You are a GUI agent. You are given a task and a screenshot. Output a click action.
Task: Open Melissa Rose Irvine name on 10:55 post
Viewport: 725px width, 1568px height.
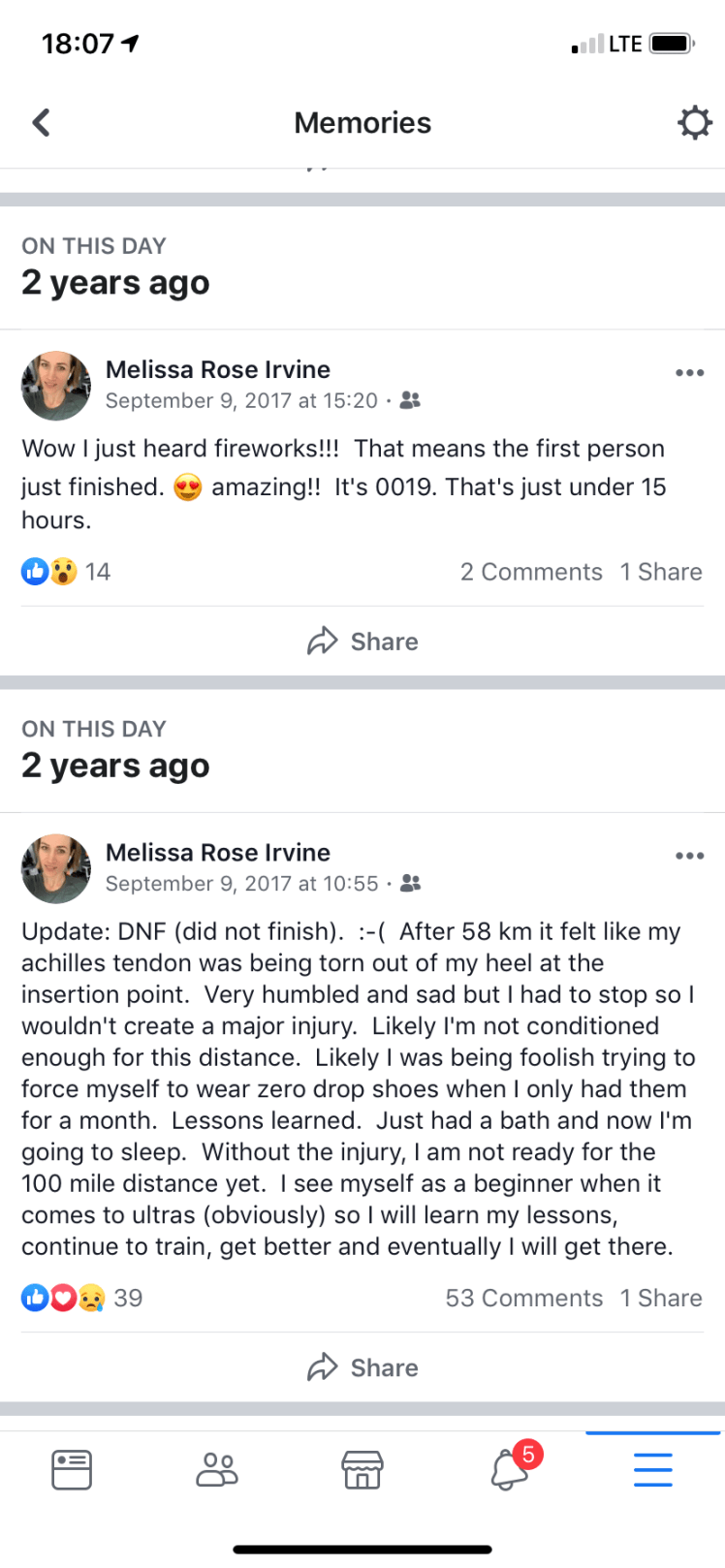point(218,852)
